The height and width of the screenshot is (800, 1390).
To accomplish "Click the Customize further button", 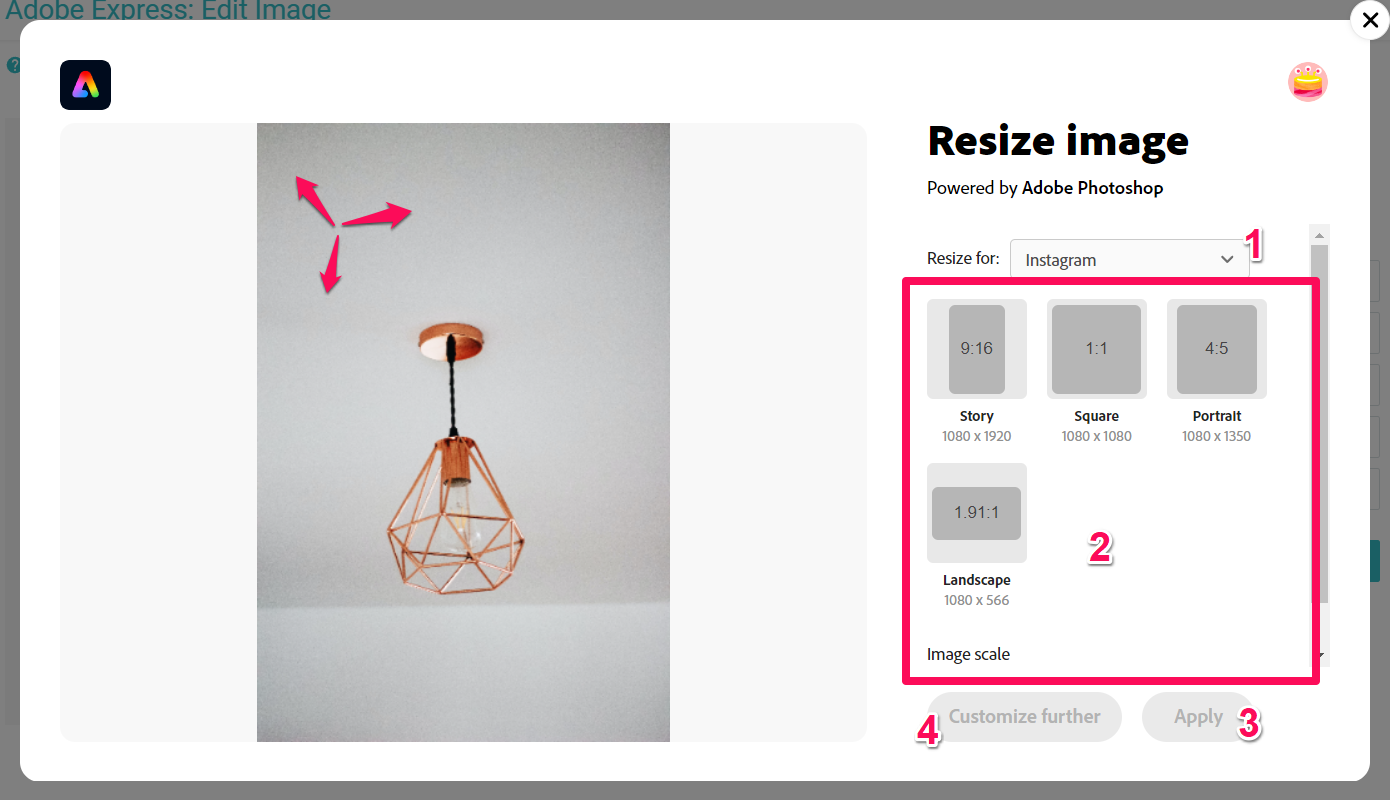I will click(x=1024, y=717).
